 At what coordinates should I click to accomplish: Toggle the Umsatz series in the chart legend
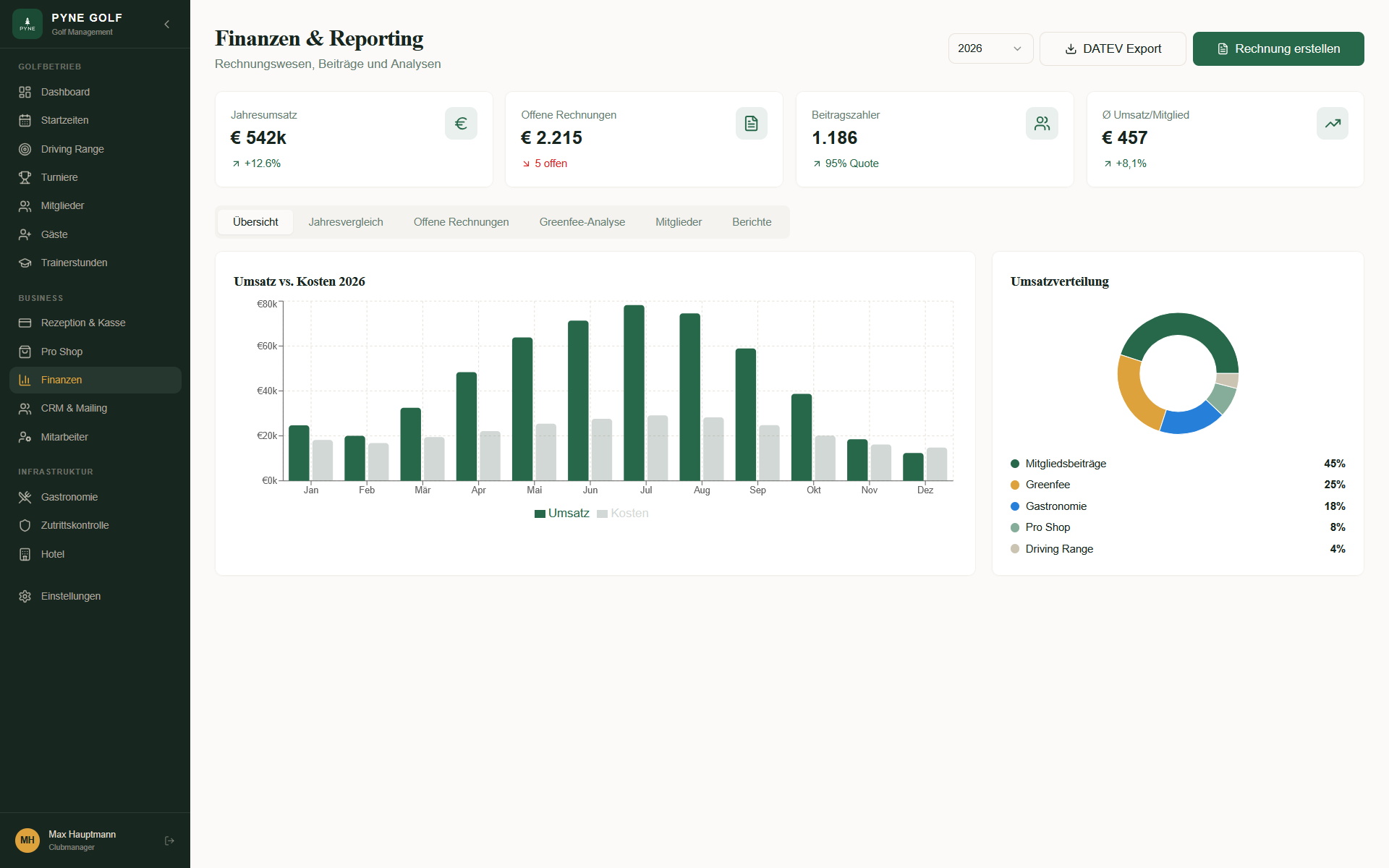click(562, 513)
